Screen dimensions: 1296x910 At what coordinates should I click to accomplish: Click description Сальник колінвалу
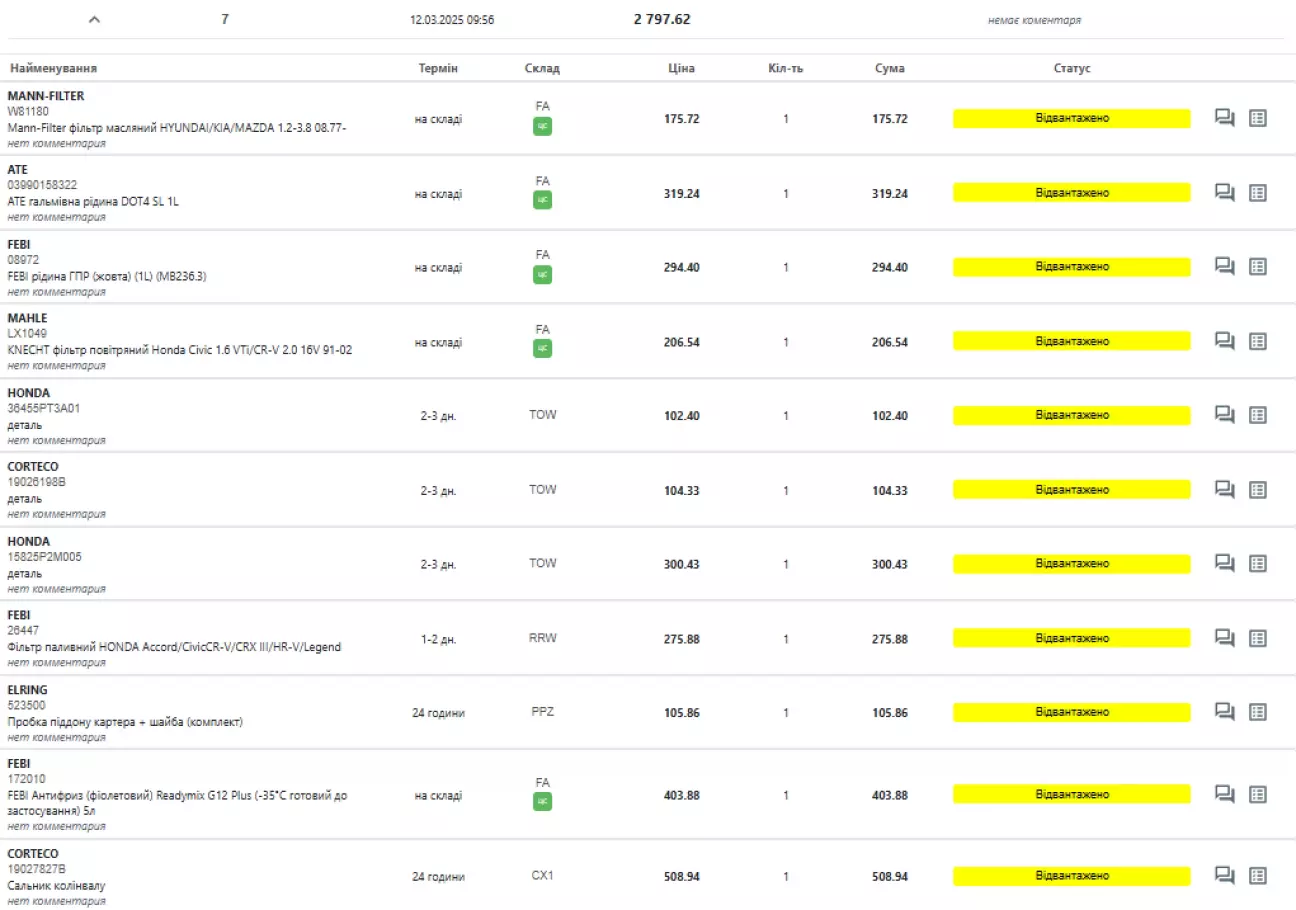[56, 886]
